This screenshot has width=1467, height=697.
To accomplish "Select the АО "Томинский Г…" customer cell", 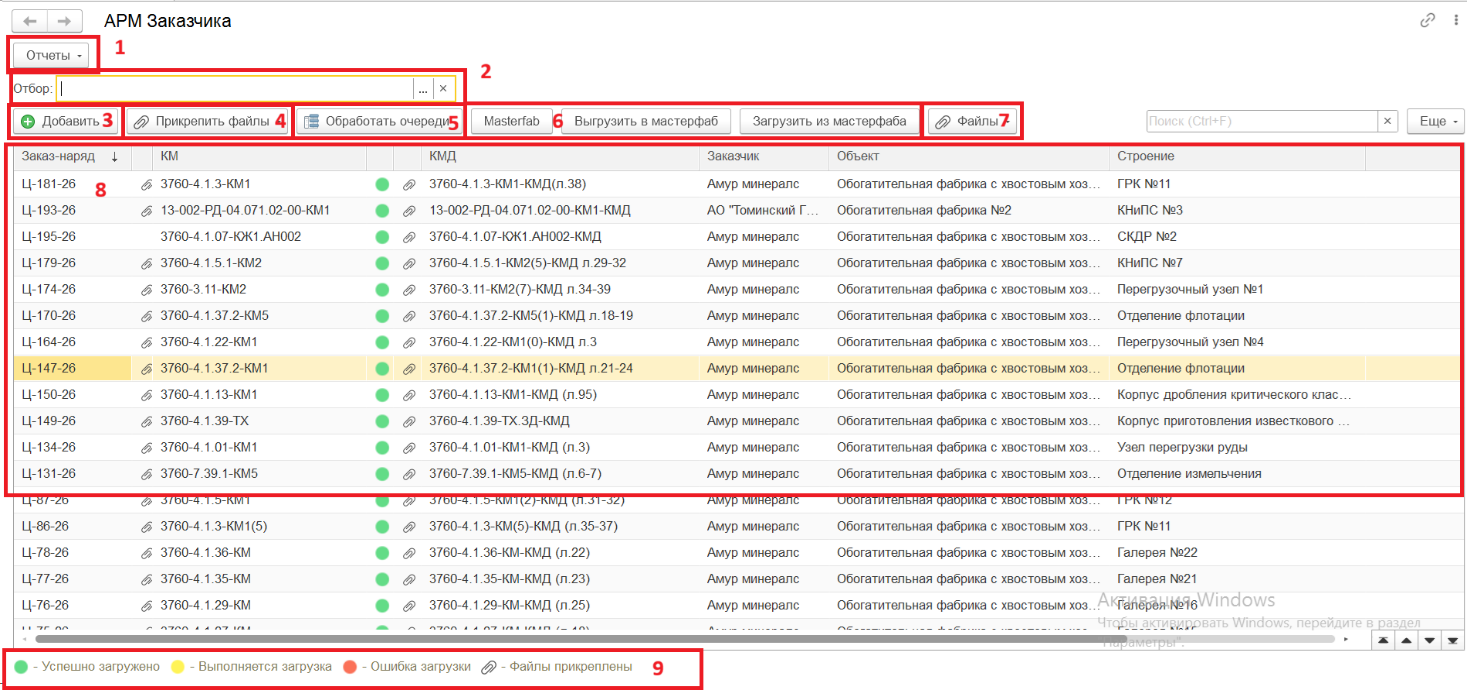I will coord(766,210).
